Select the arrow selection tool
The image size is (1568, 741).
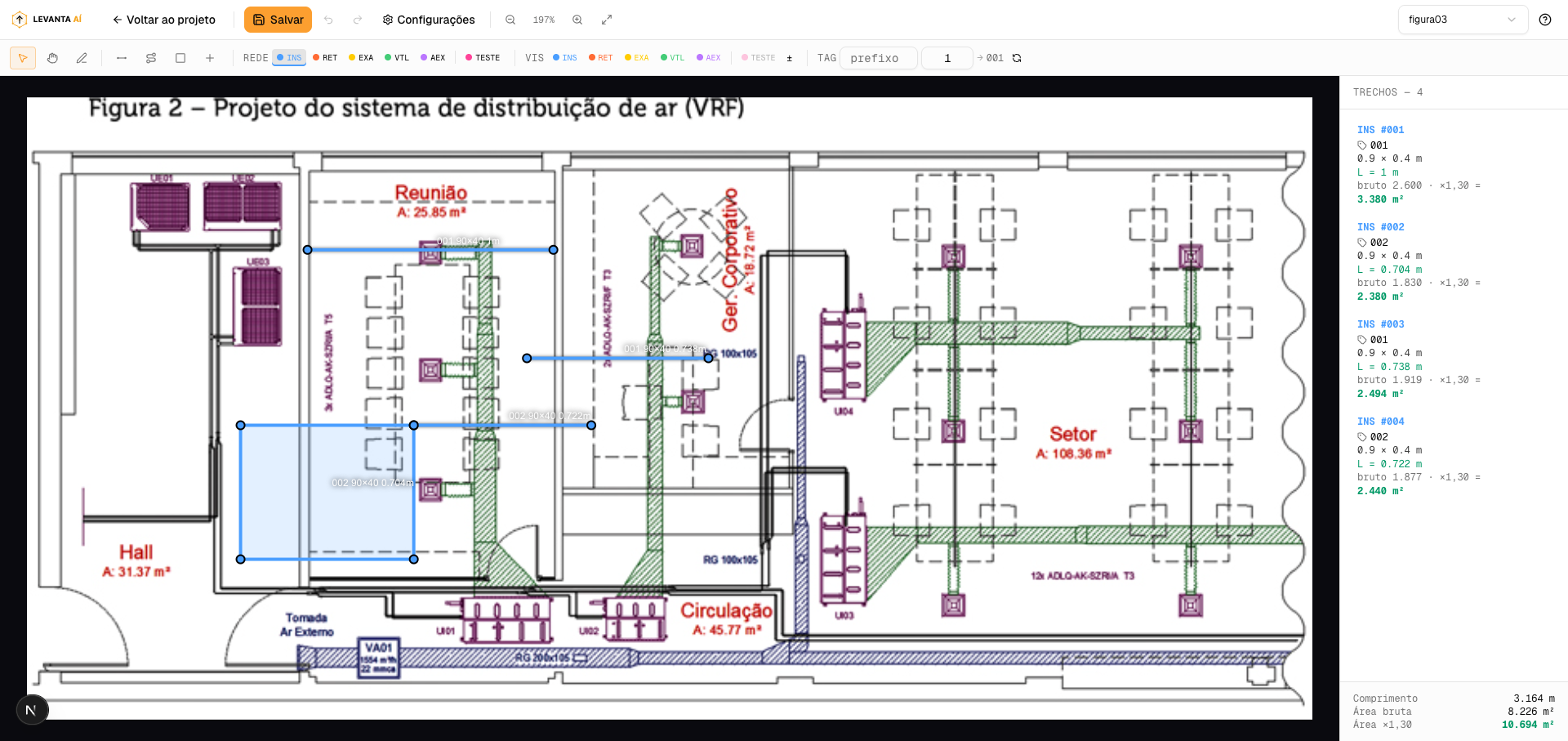[23, 58]
